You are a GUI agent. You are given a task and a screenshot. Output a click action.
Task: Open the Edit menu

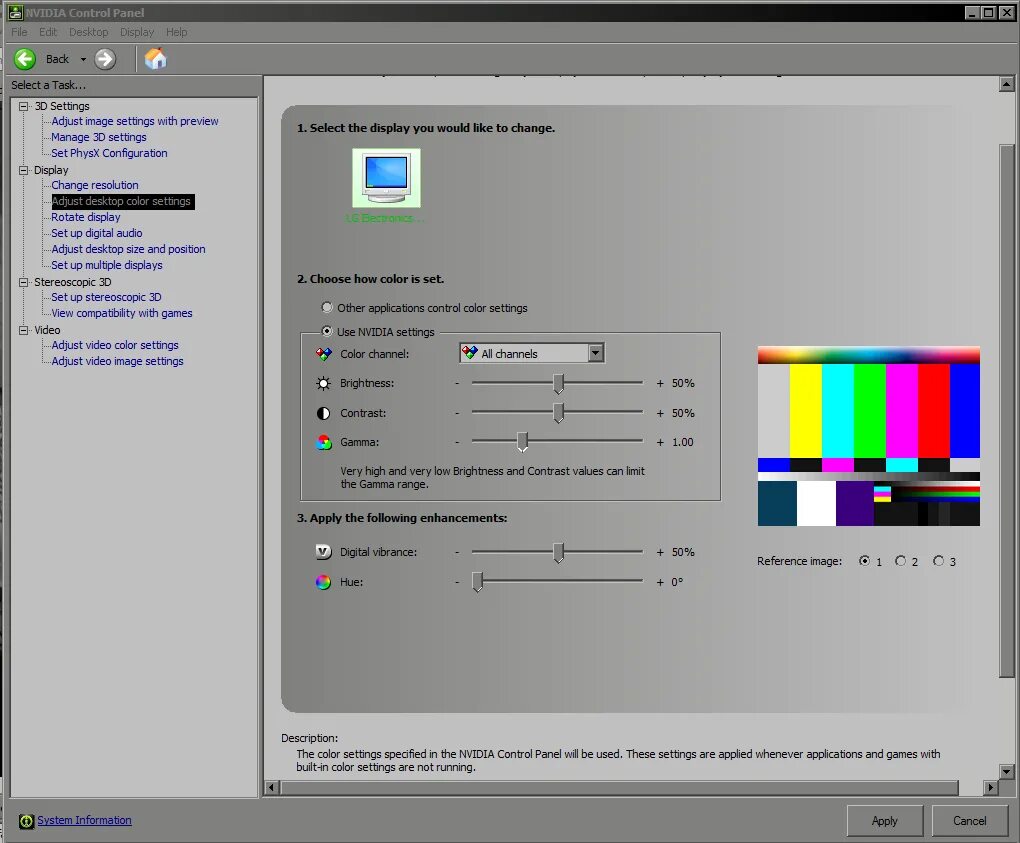[47, 32]
